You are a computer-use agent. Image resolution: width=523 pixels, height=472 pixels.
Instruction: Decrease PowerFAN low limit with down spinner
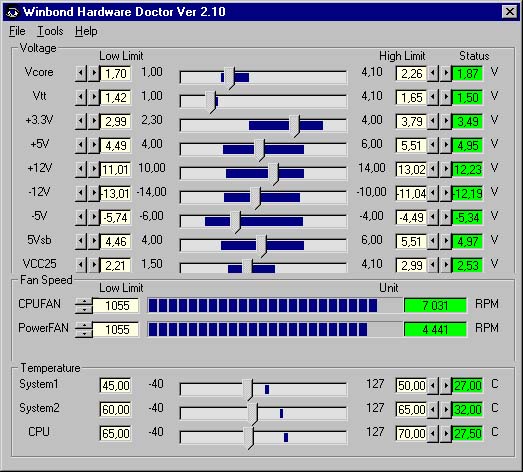84,333
